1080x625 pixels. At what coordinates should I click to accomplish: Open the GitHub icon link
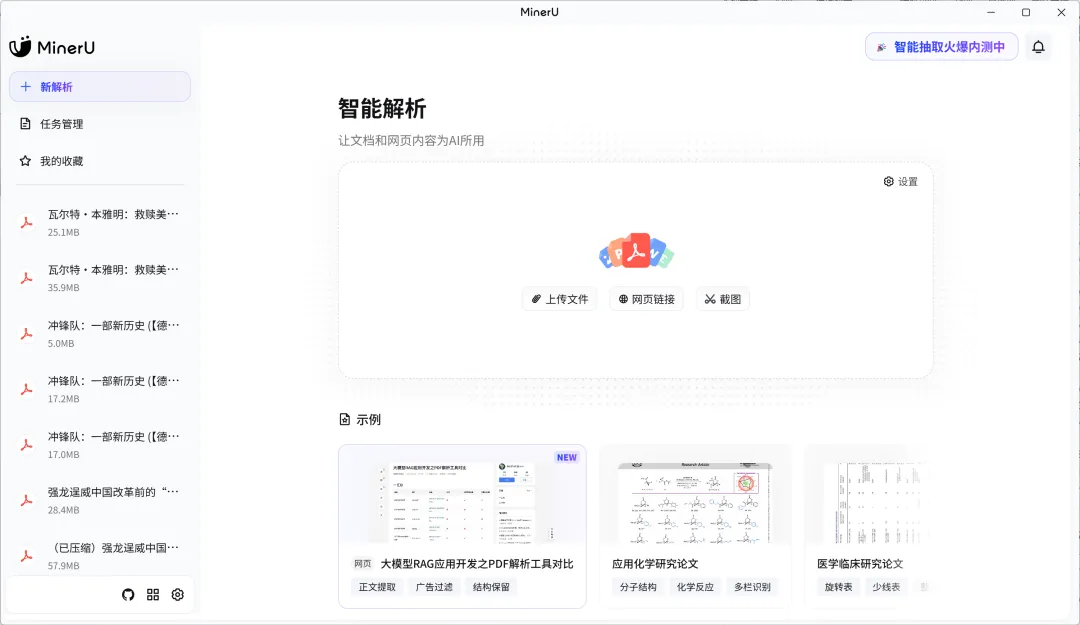tap(128, 595)
